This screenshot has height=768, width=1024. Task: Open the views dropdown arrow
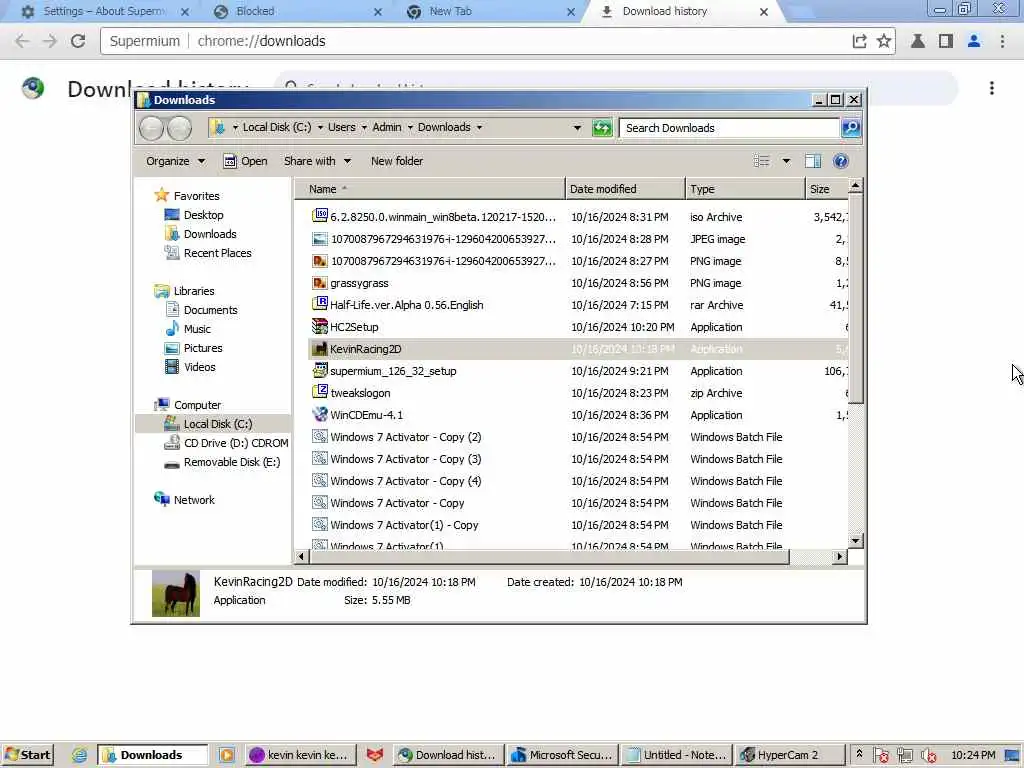(786, 161)
